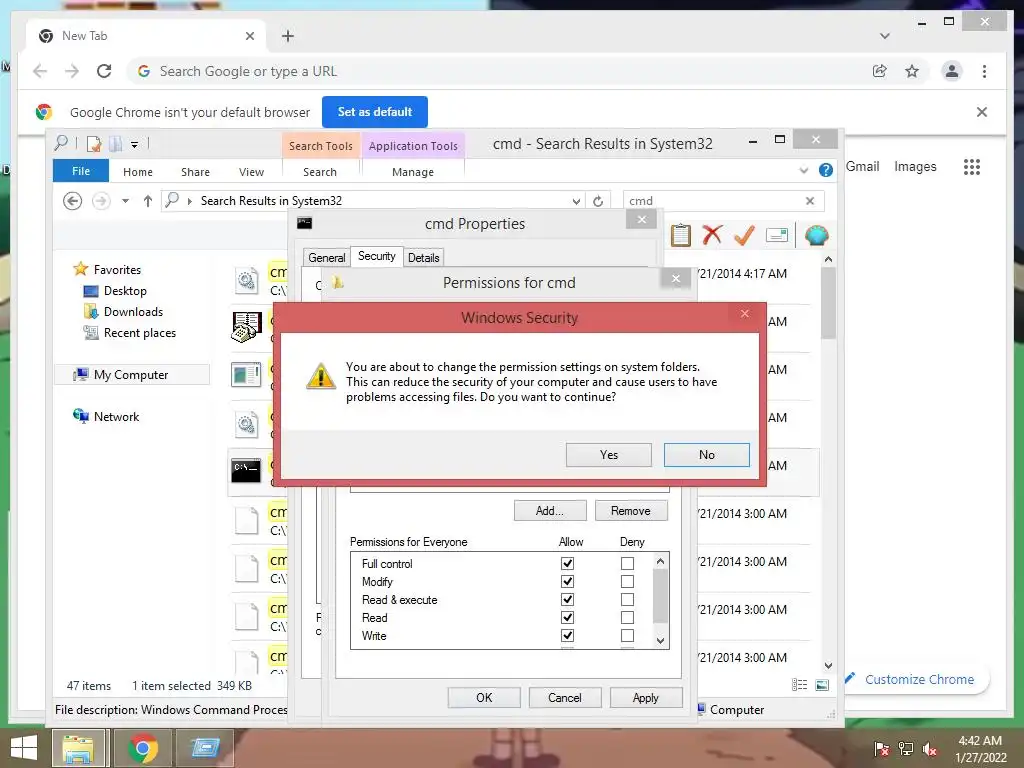
Task: Check Deny box for Full control
Action: [x=628, y=563]
